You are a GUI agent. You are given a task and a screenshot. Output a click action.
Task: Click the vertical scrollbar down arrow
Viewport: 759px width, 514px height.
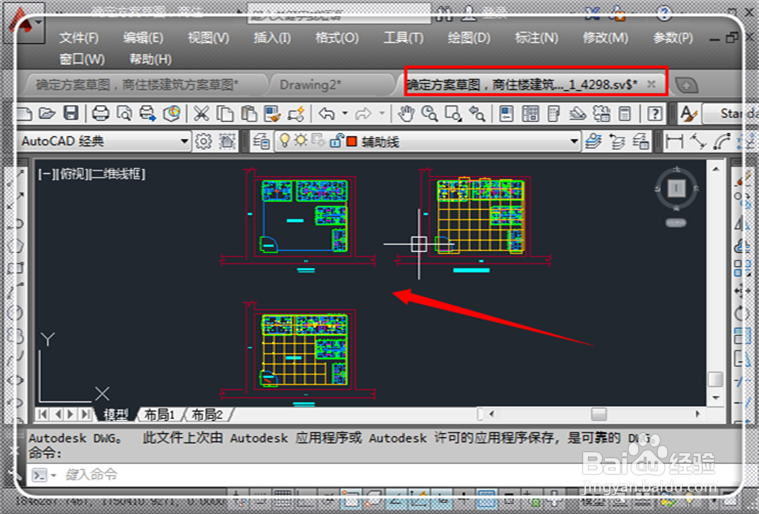click(x=716, y=398)
